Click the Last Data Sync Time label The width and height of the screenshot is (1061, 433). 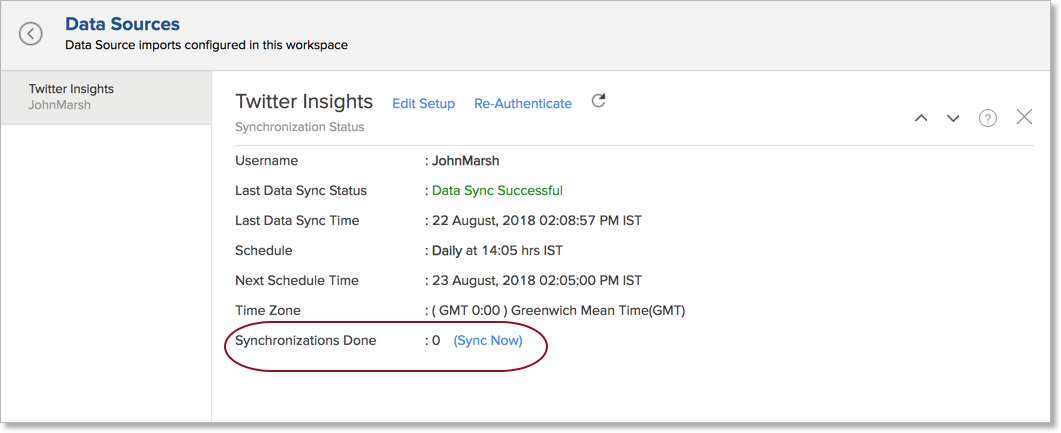tap(297, 221)
